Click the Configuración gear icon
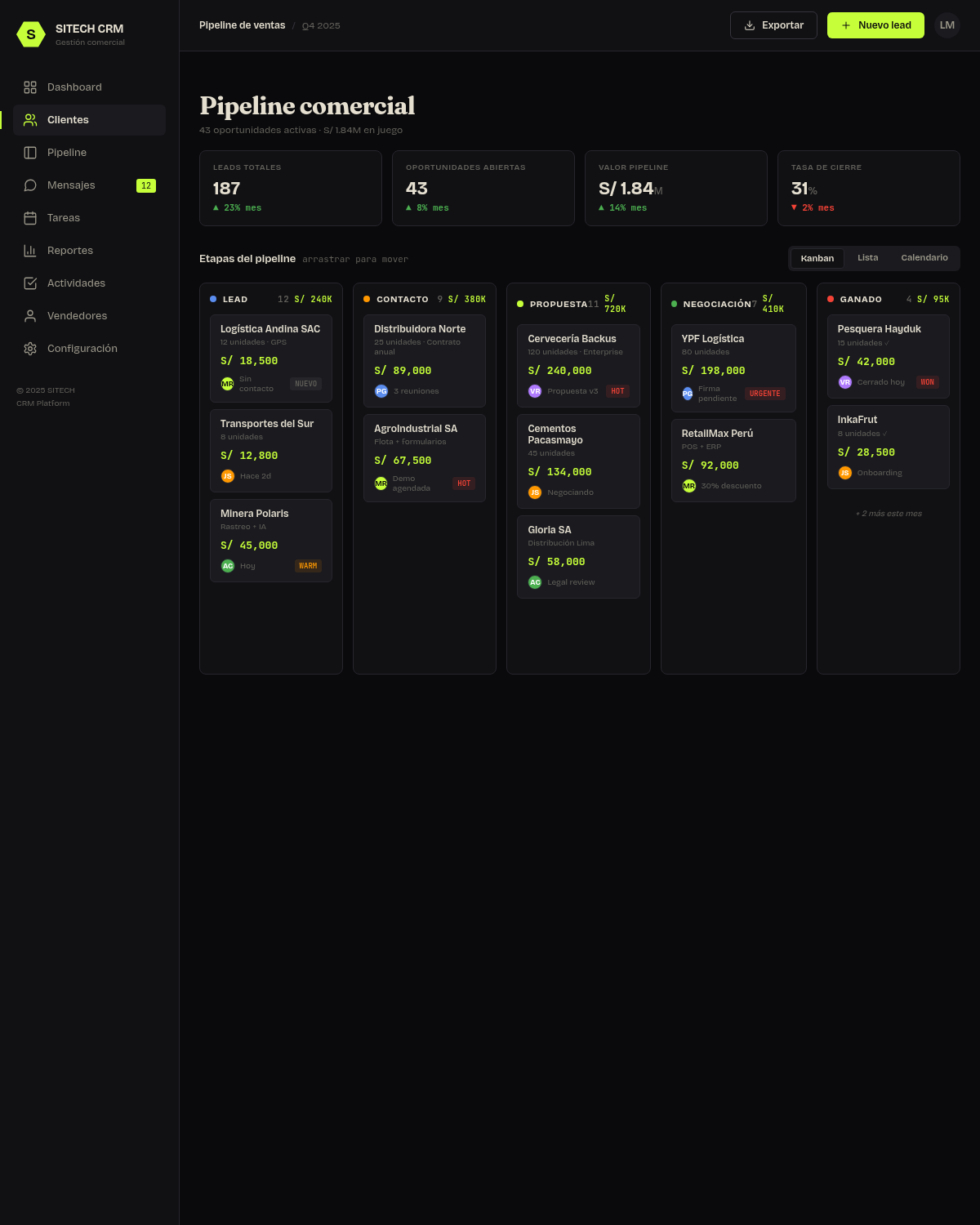 click(30, 349)
